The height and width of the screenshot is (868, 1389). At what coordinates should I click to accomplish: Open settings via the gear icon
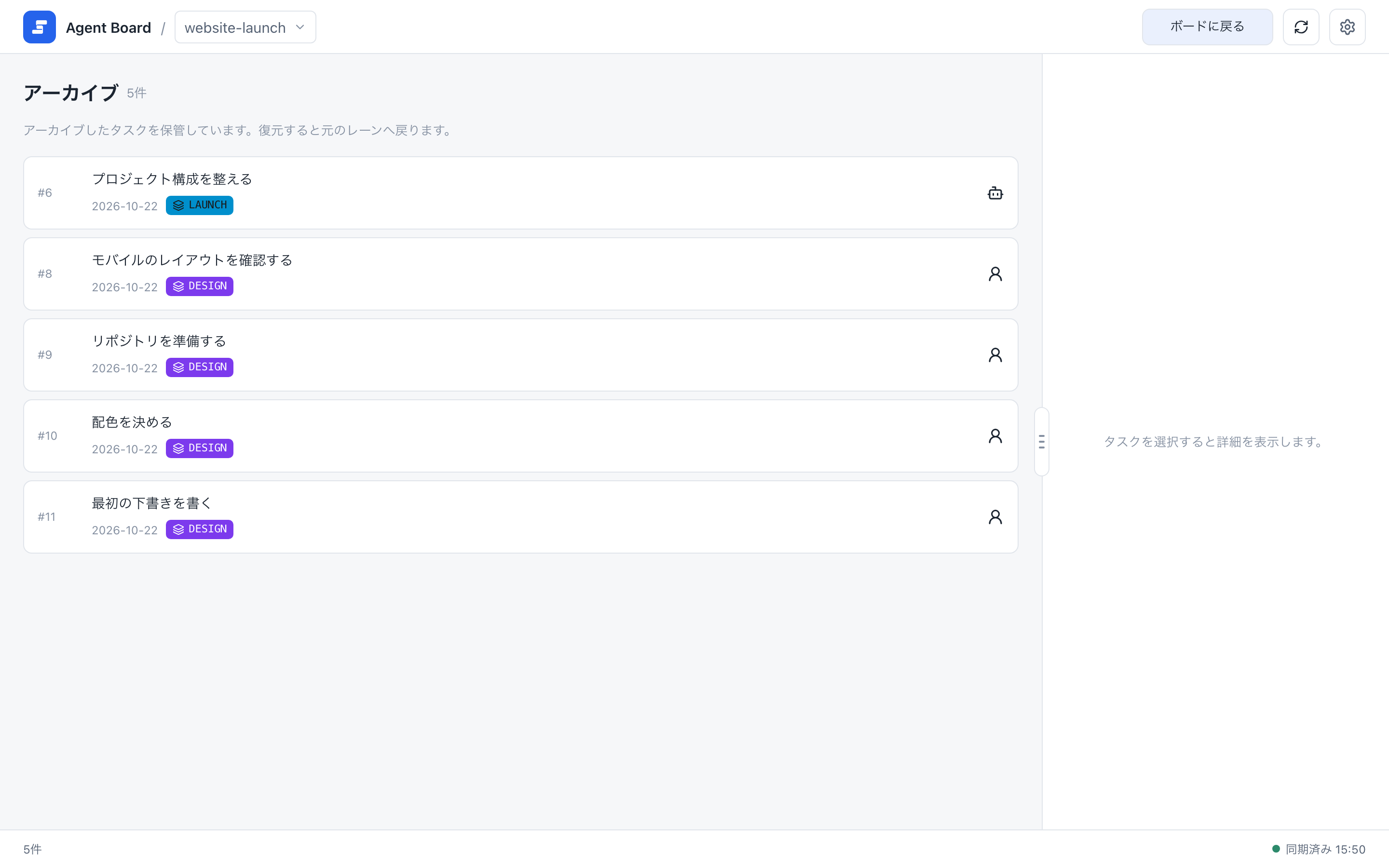[1347, 27]
